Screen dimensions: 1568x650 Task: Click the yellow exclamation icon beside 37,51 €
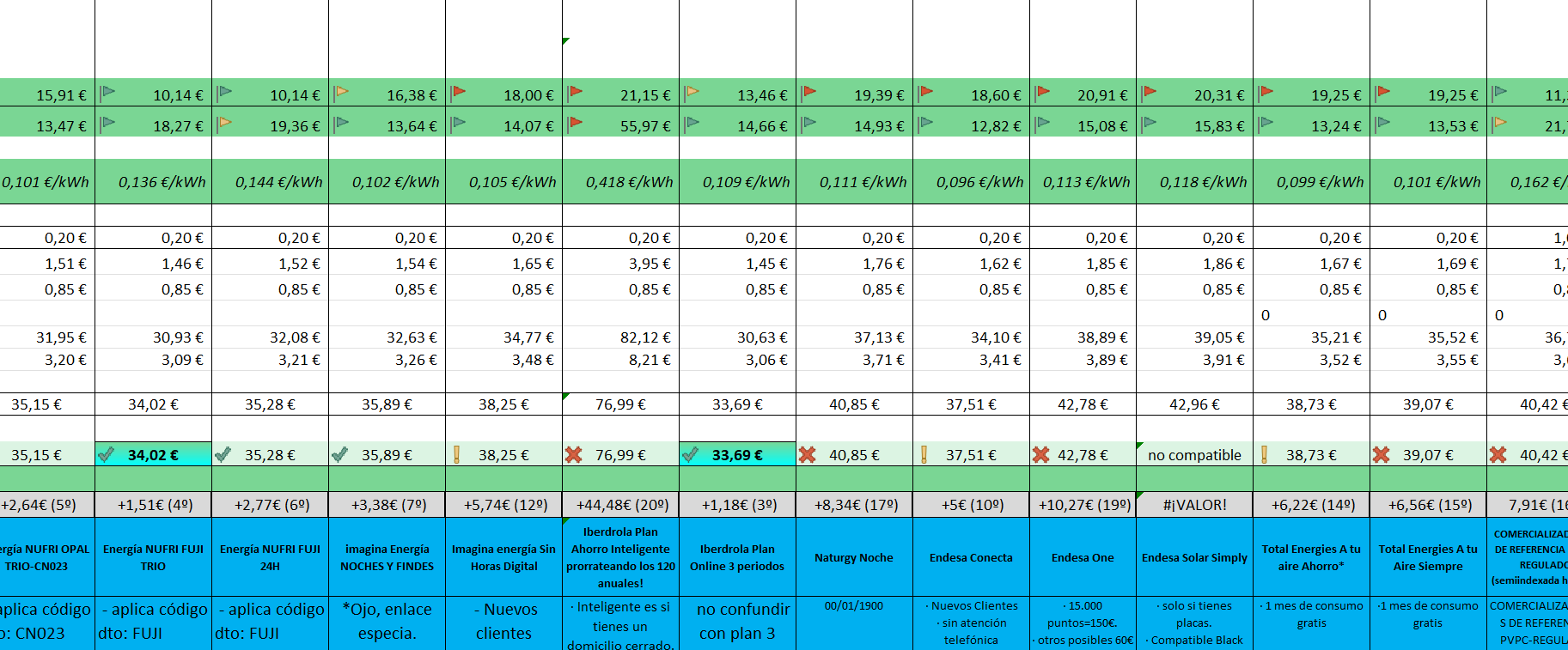click(924, 454)
